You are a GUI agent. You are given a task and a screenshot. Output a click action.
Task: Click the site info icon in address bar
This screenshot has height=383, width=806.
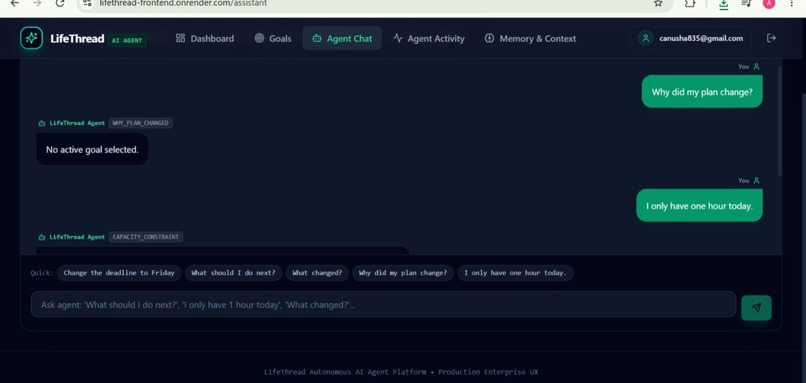tap(87, 4)
